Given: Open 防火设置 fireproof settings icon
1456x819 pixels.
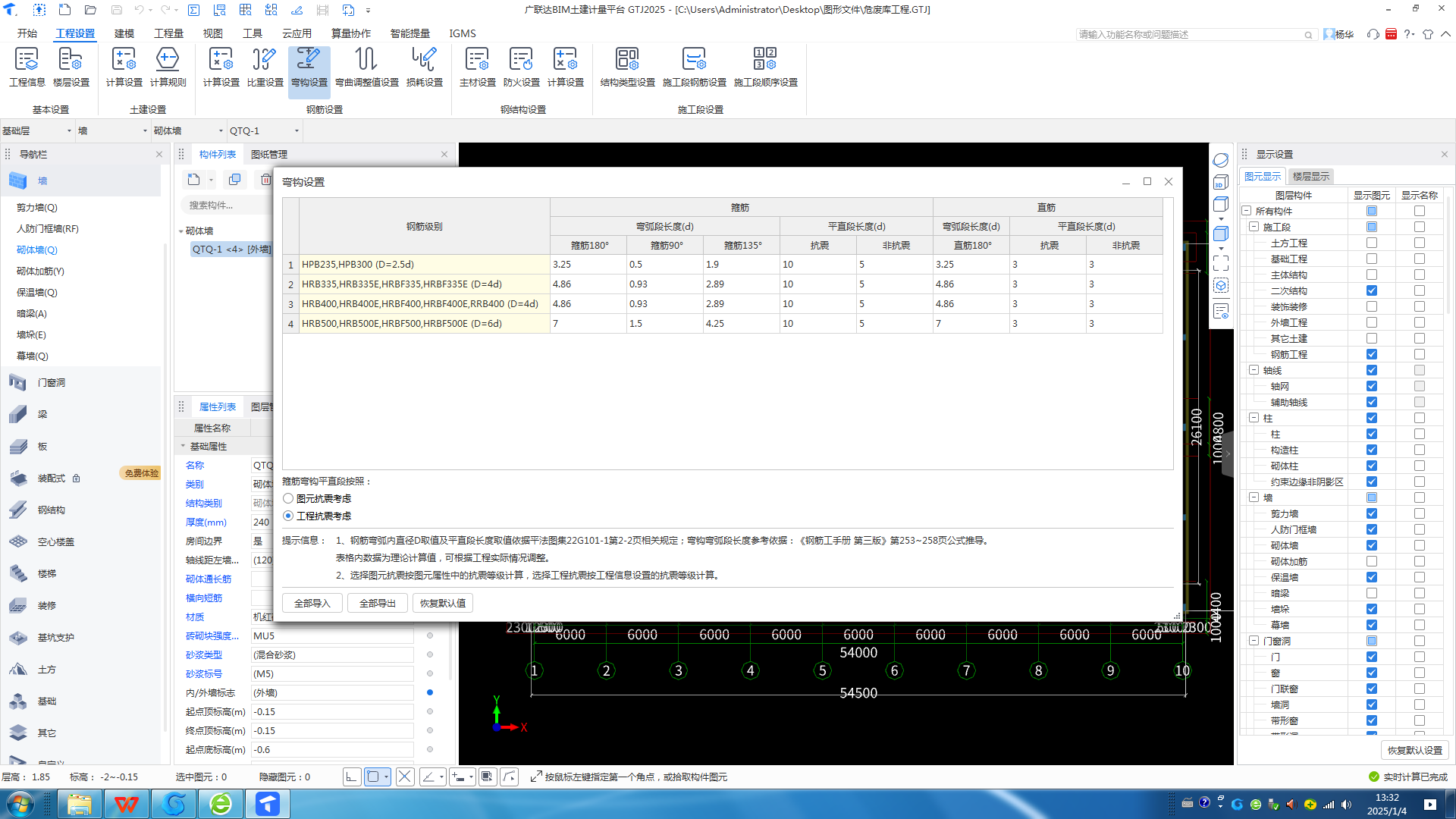Looking at the screenshot, I should [x=521, y=67].
